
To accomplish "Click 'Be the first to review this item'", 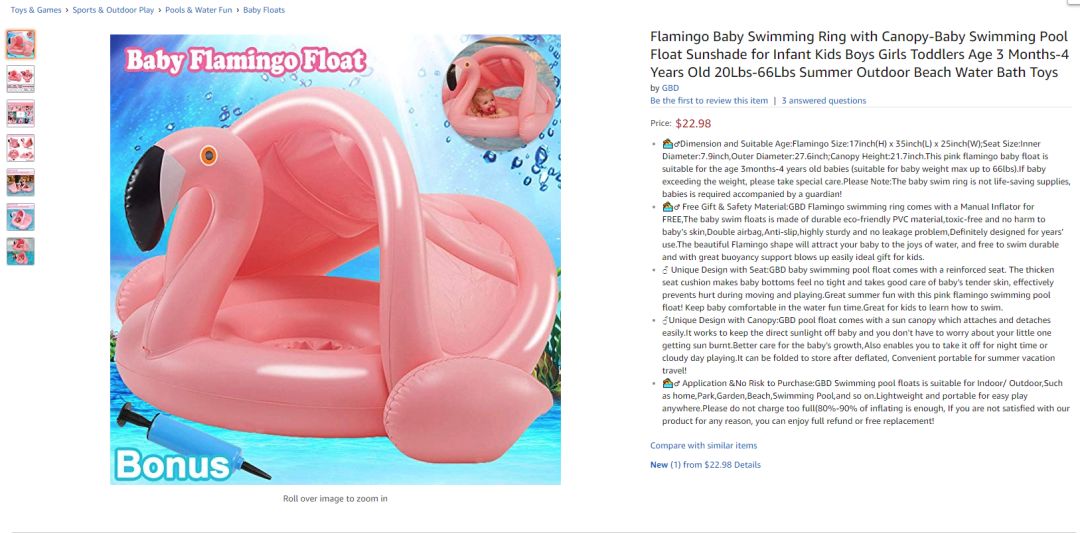I will 709,101.
